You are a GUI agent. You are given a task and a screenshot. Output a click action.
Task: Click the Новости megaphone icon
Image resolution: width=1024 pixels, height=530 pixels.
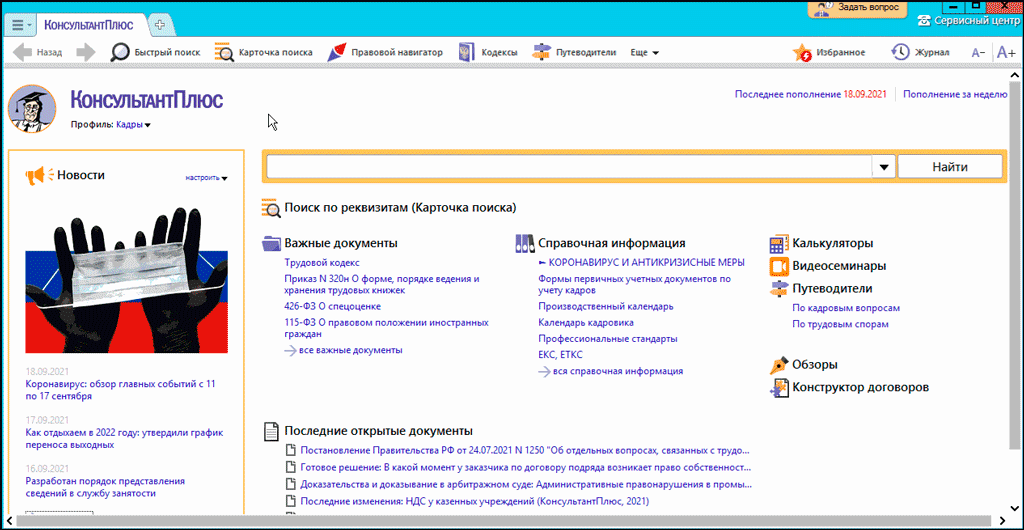38,175
